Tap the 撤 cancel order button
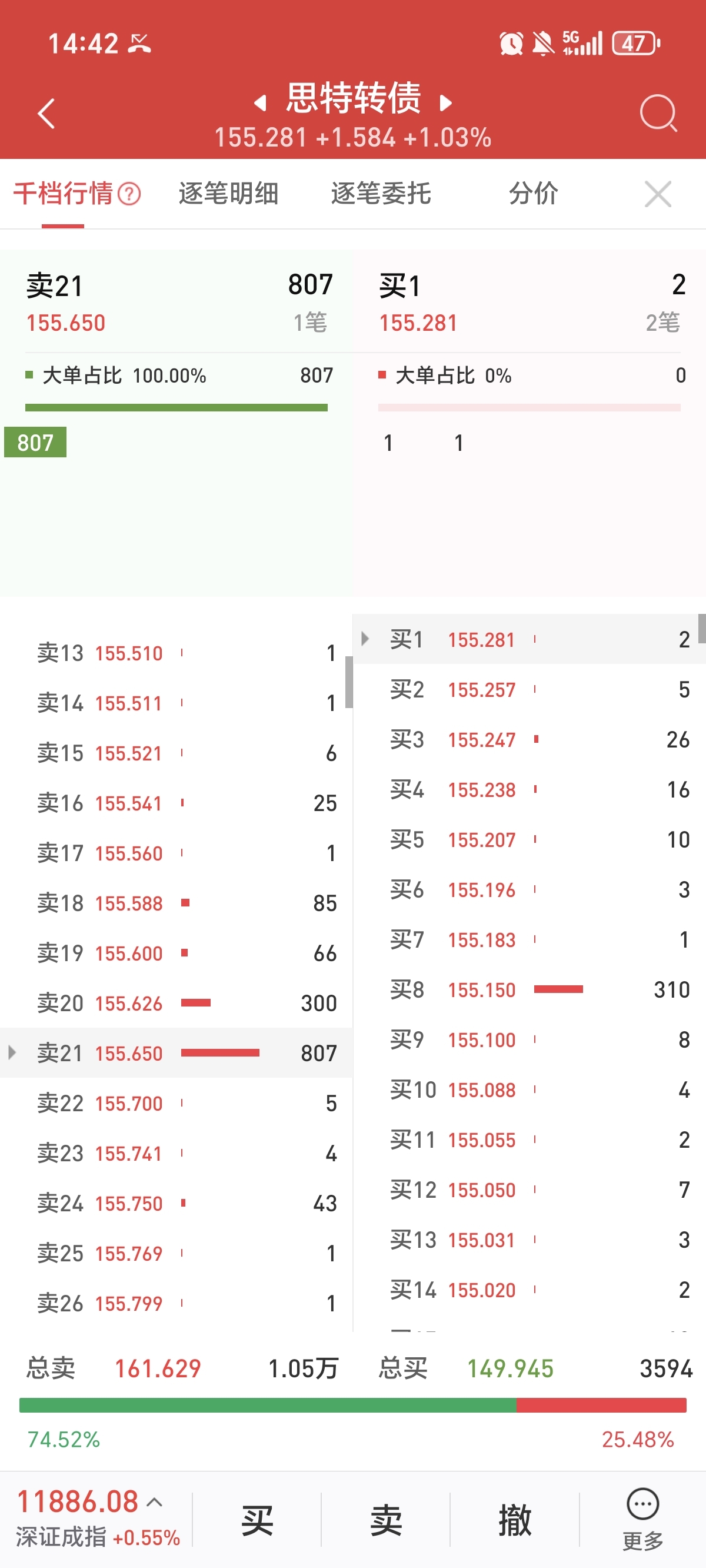Screen dimensions: 706x1568 pyautogui.click(x=515, y=1519)
